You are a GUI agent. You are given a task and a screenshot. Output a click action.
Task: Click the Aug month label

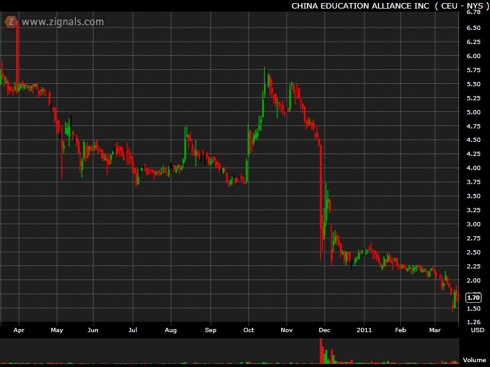tap(171, 330)
